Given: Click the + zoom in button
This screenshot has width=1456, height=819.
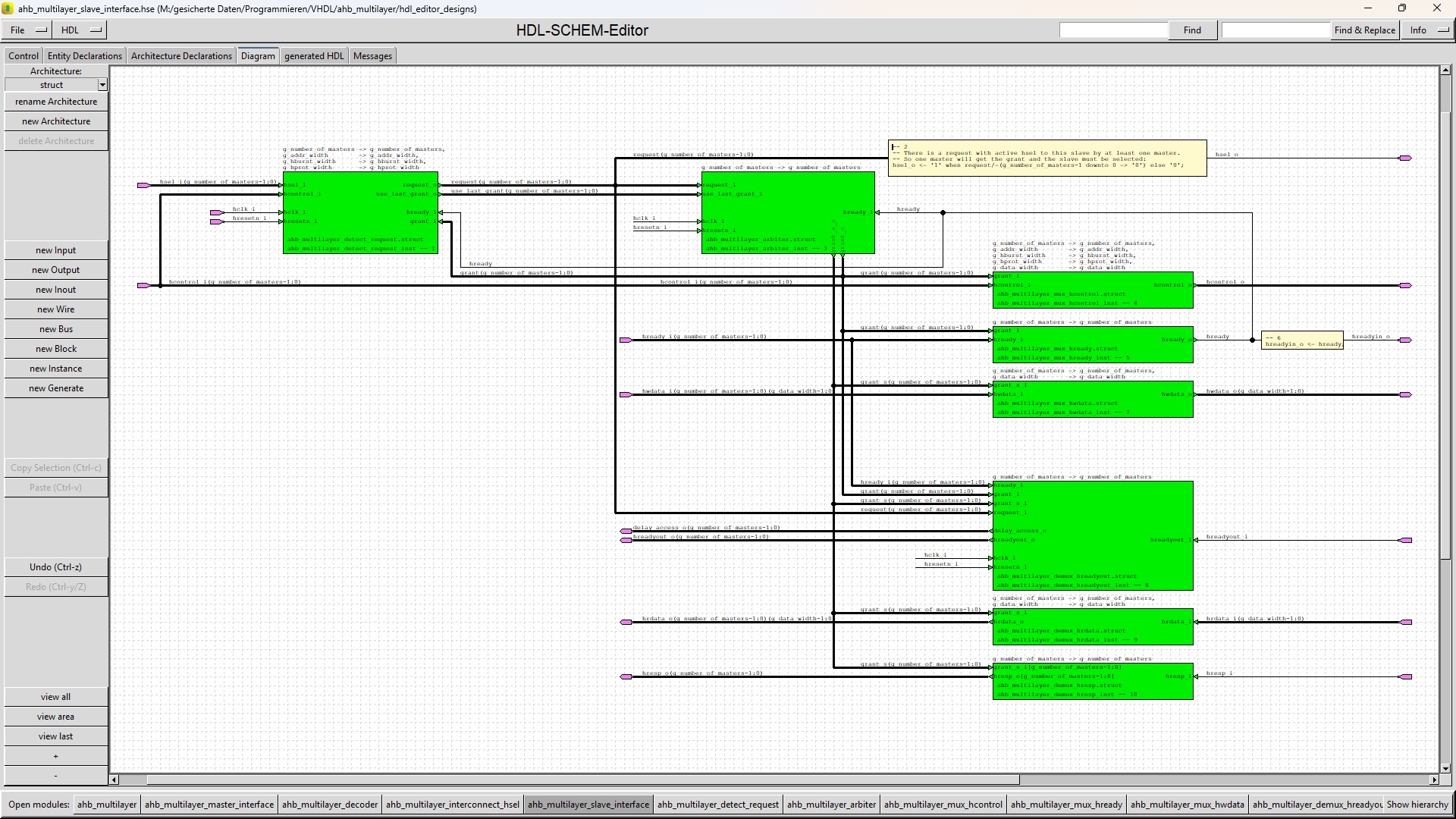Looking at the screenshot, I should click(x=55, y=756).
